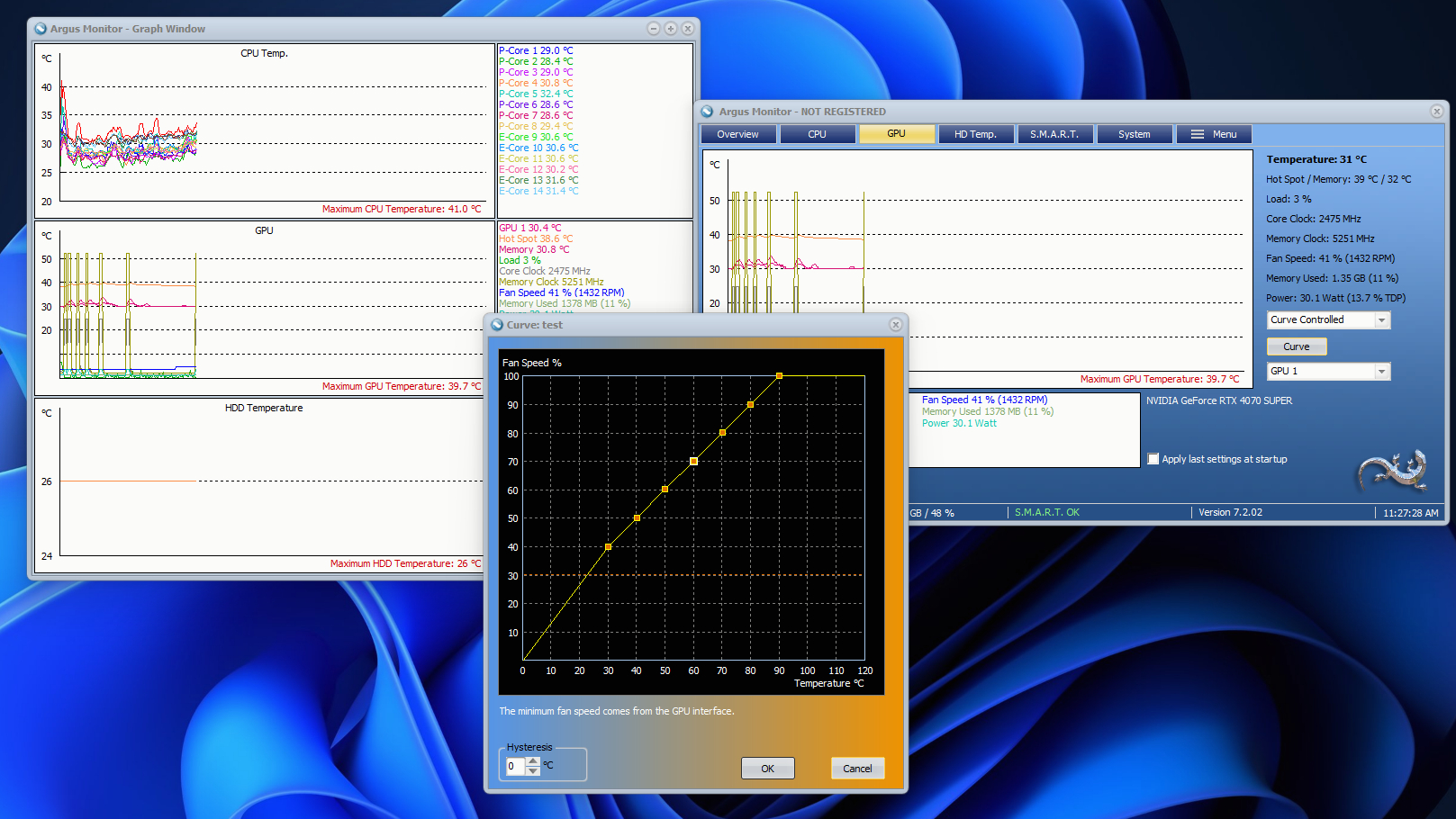Switch to the HD Temp. tab
This screenshot has width=1456, height=819.
point(975,134)
